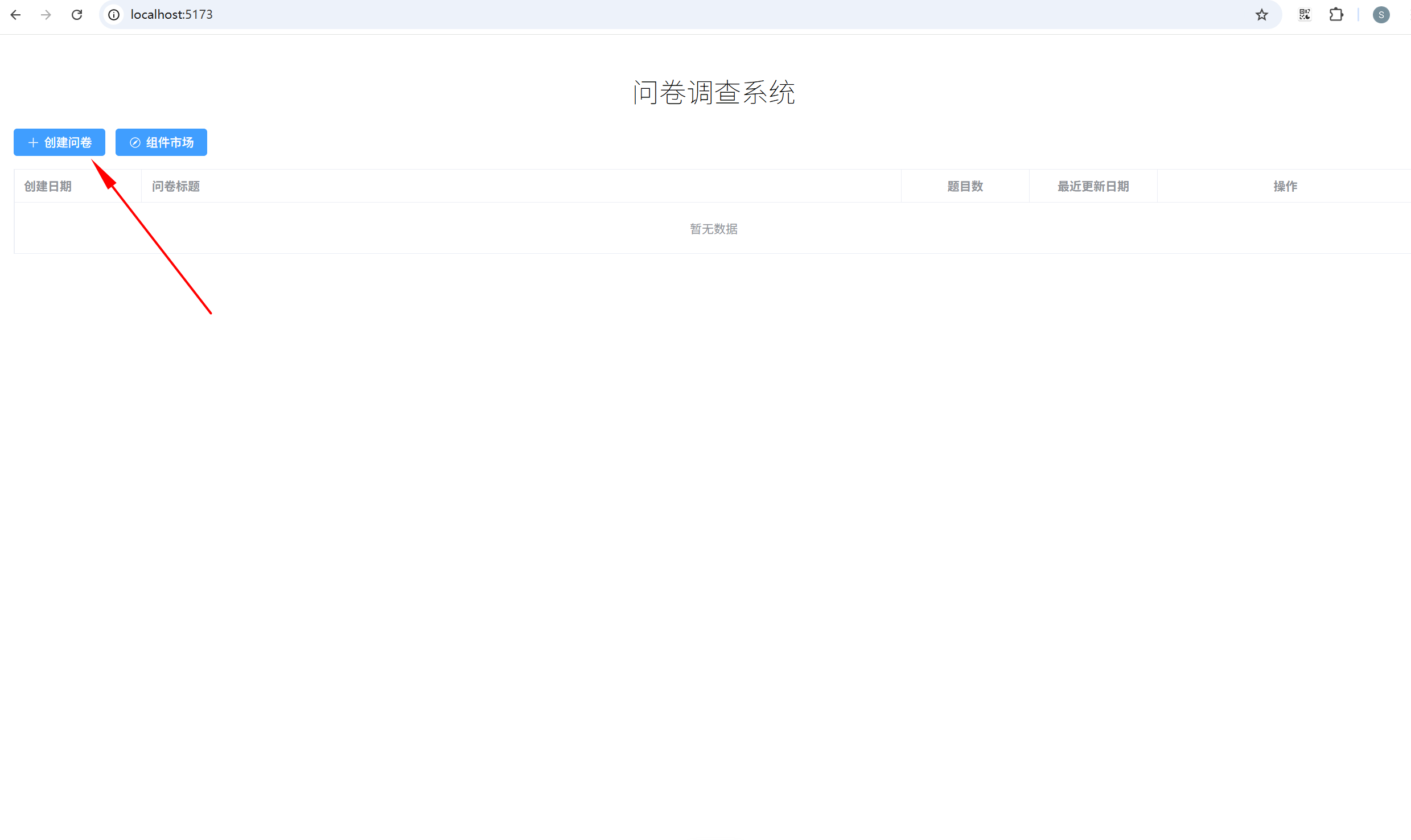Click the browser forward arrow
Image resolution: width=1411 pixels, height=840 pixels.
[x=46, y=15]
